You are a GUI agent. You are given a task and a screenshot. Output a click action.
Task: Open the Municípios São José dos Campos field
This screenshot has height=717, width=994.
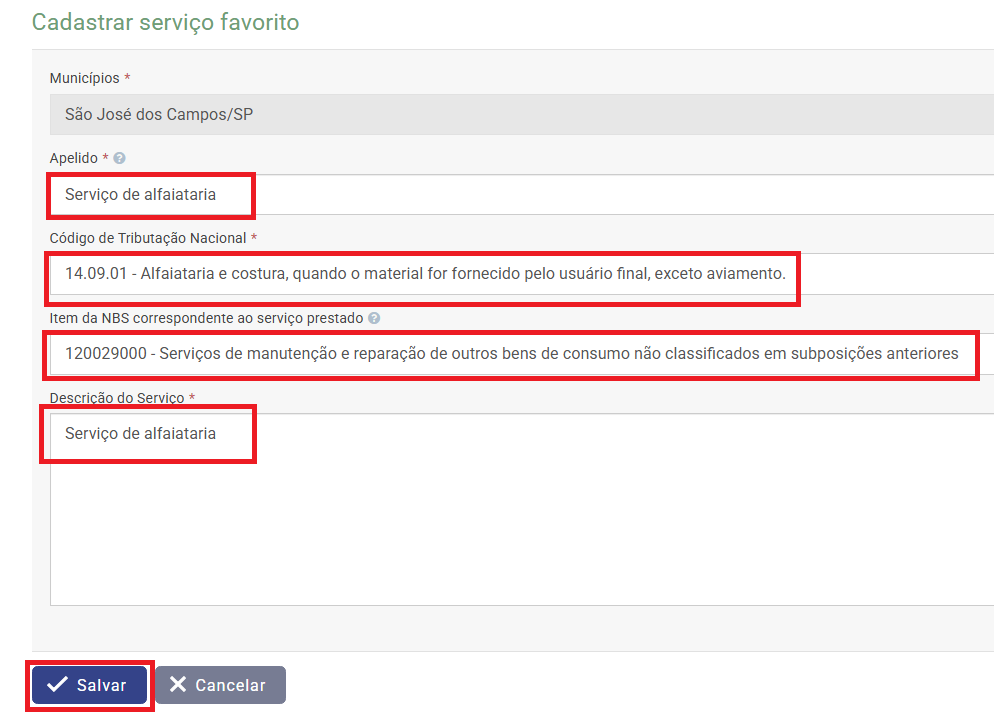(x=520, y=115)
